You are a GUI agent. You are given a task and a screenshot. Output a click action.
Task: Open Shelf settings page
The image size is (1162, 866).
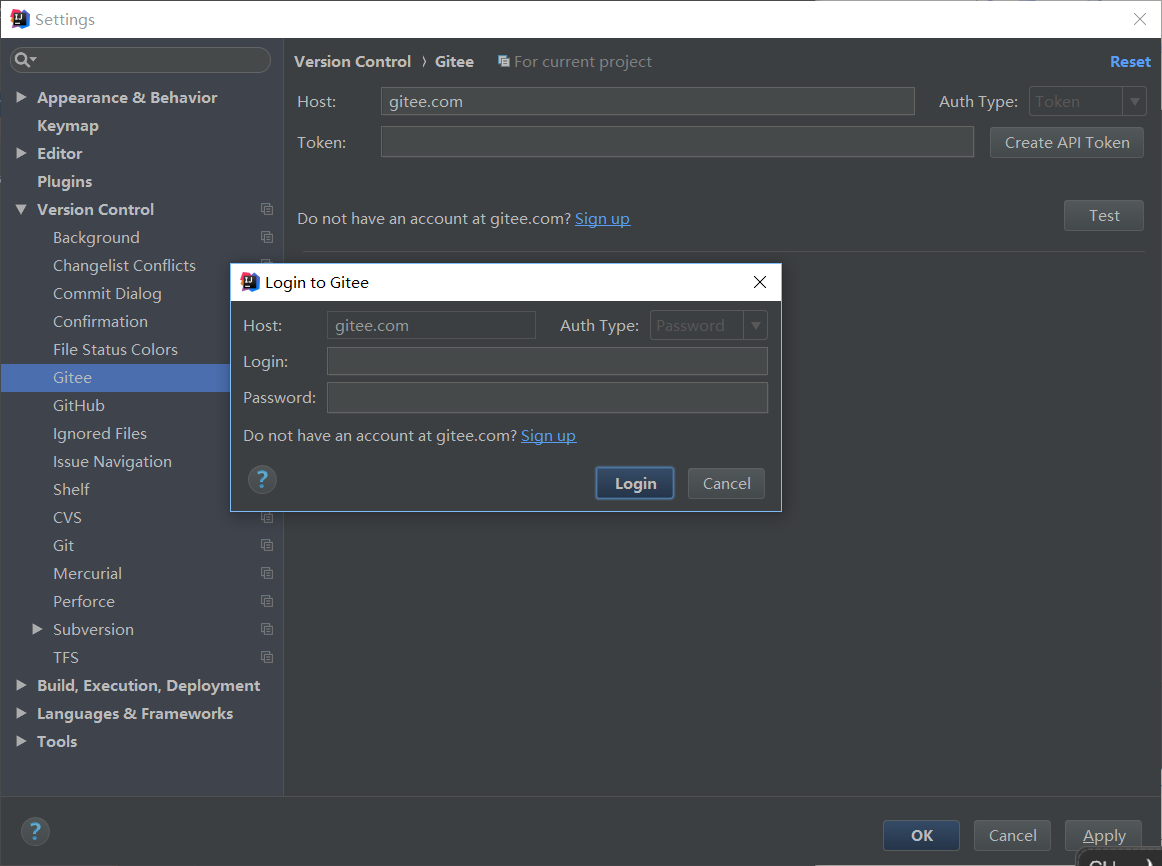(71, 490)
